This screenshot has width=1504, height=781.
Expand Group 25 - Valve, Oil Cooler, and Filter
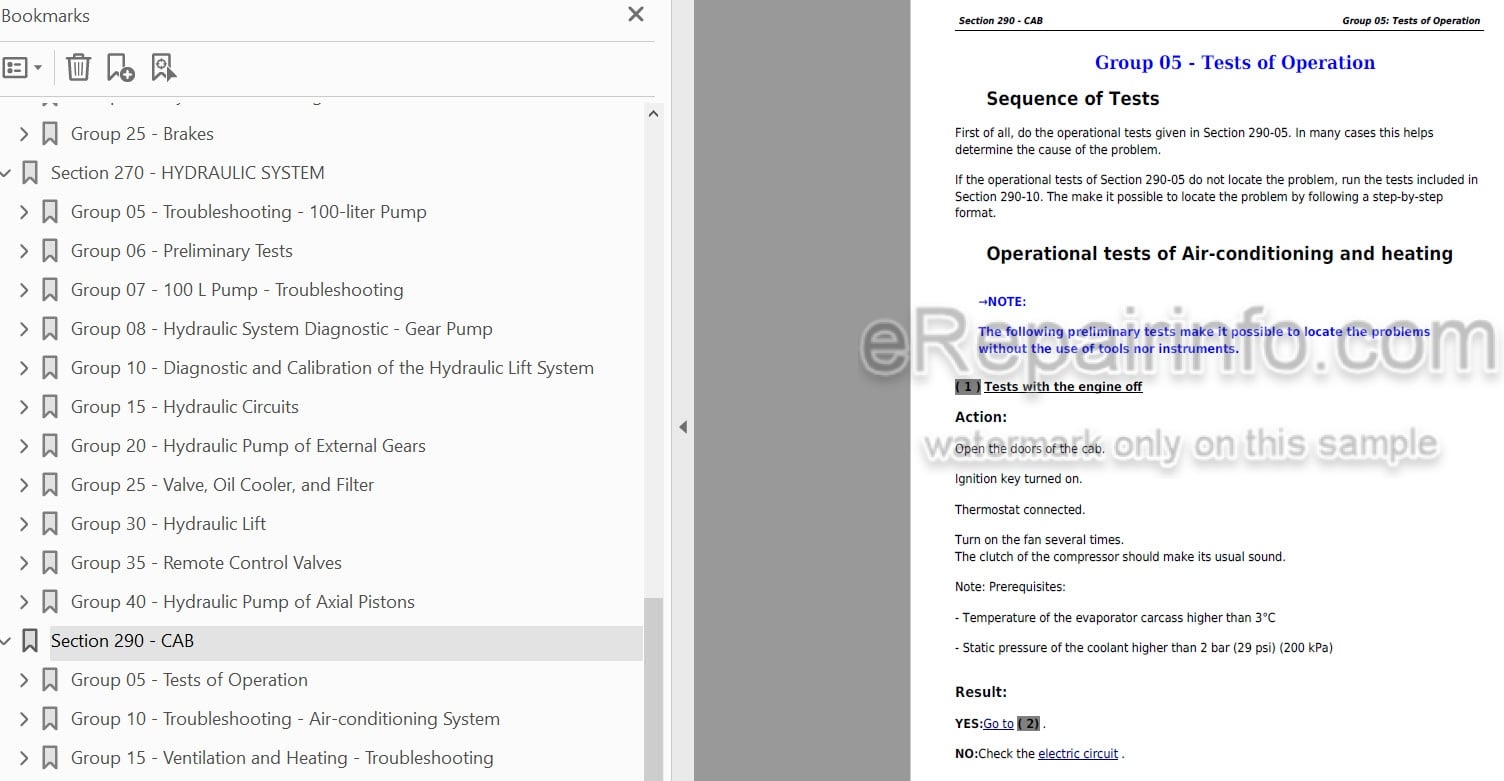(25, 485)
